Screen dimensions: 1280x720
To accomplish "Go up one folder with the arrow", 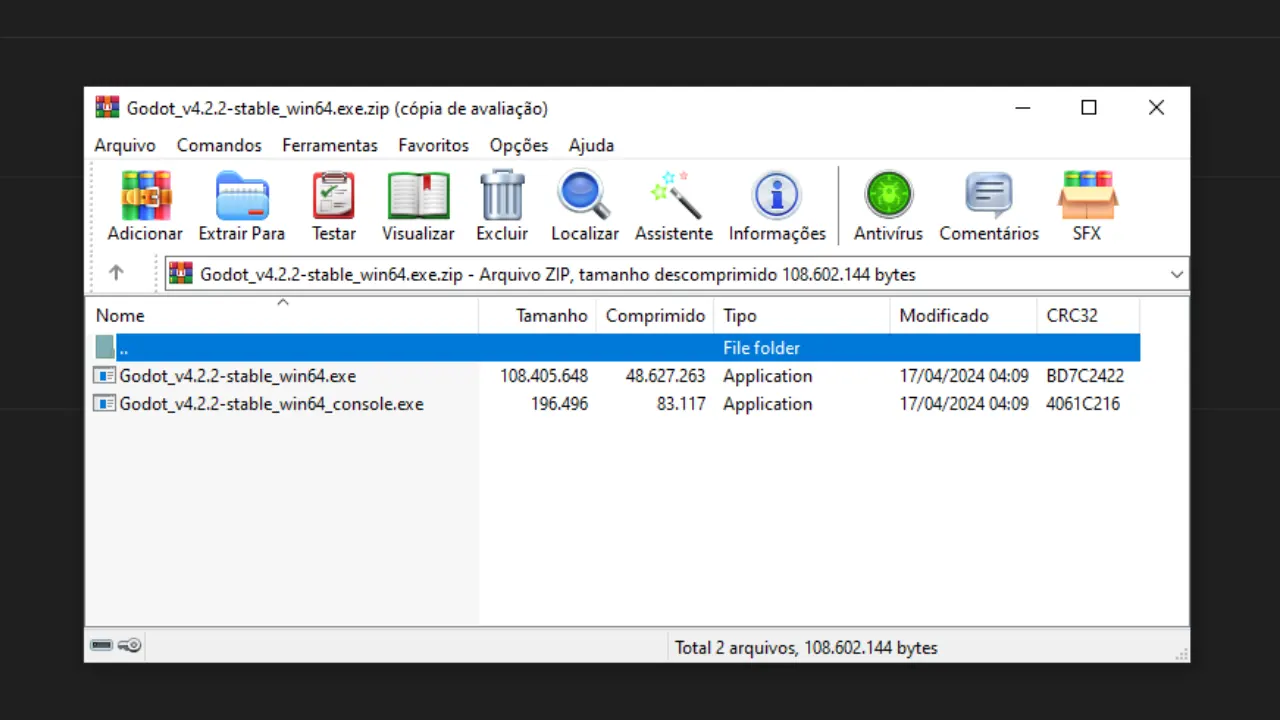I will pos(116,272).
